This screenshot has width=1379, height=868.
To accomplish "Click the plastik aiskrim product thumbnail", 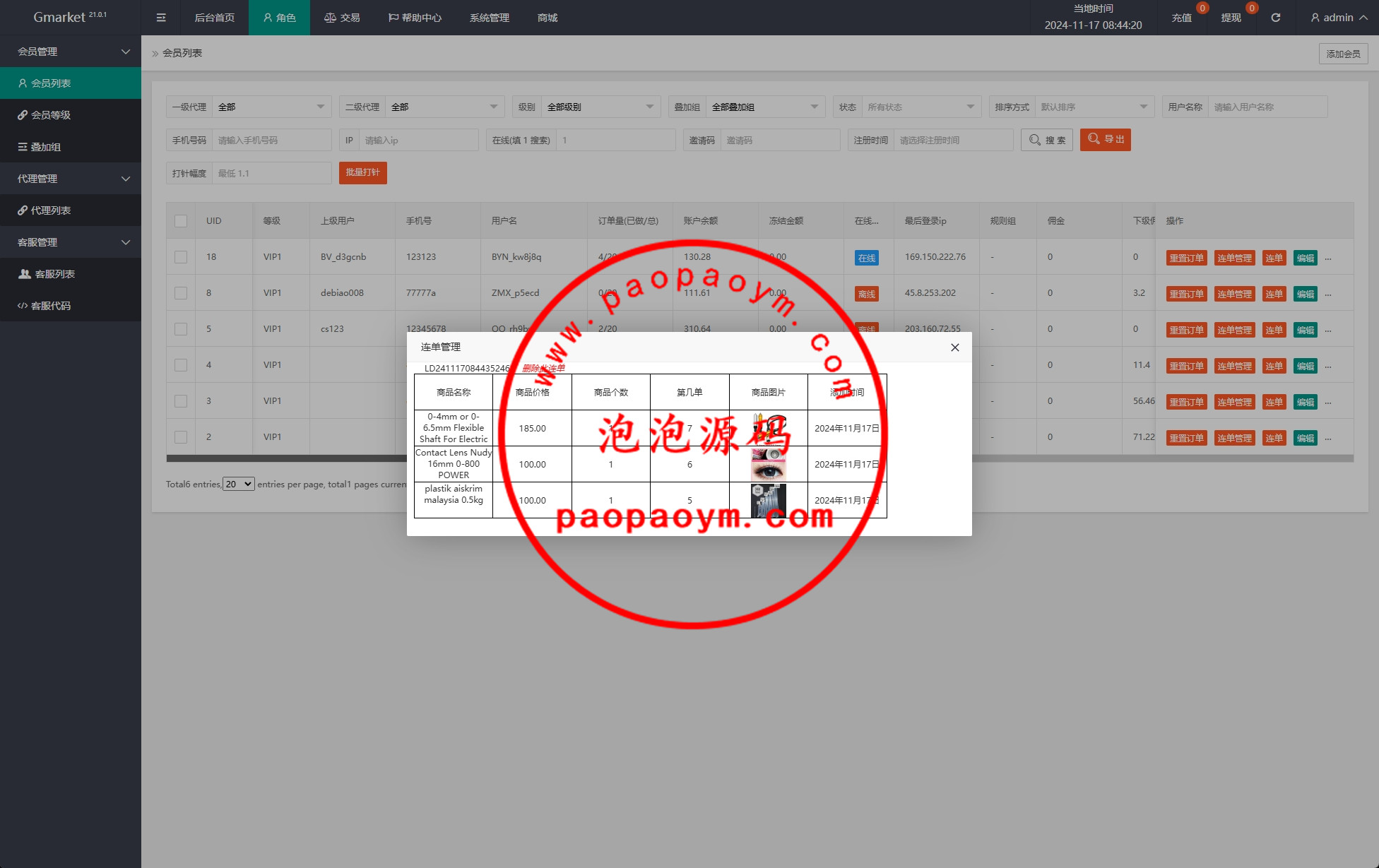I will coord(769,500).
